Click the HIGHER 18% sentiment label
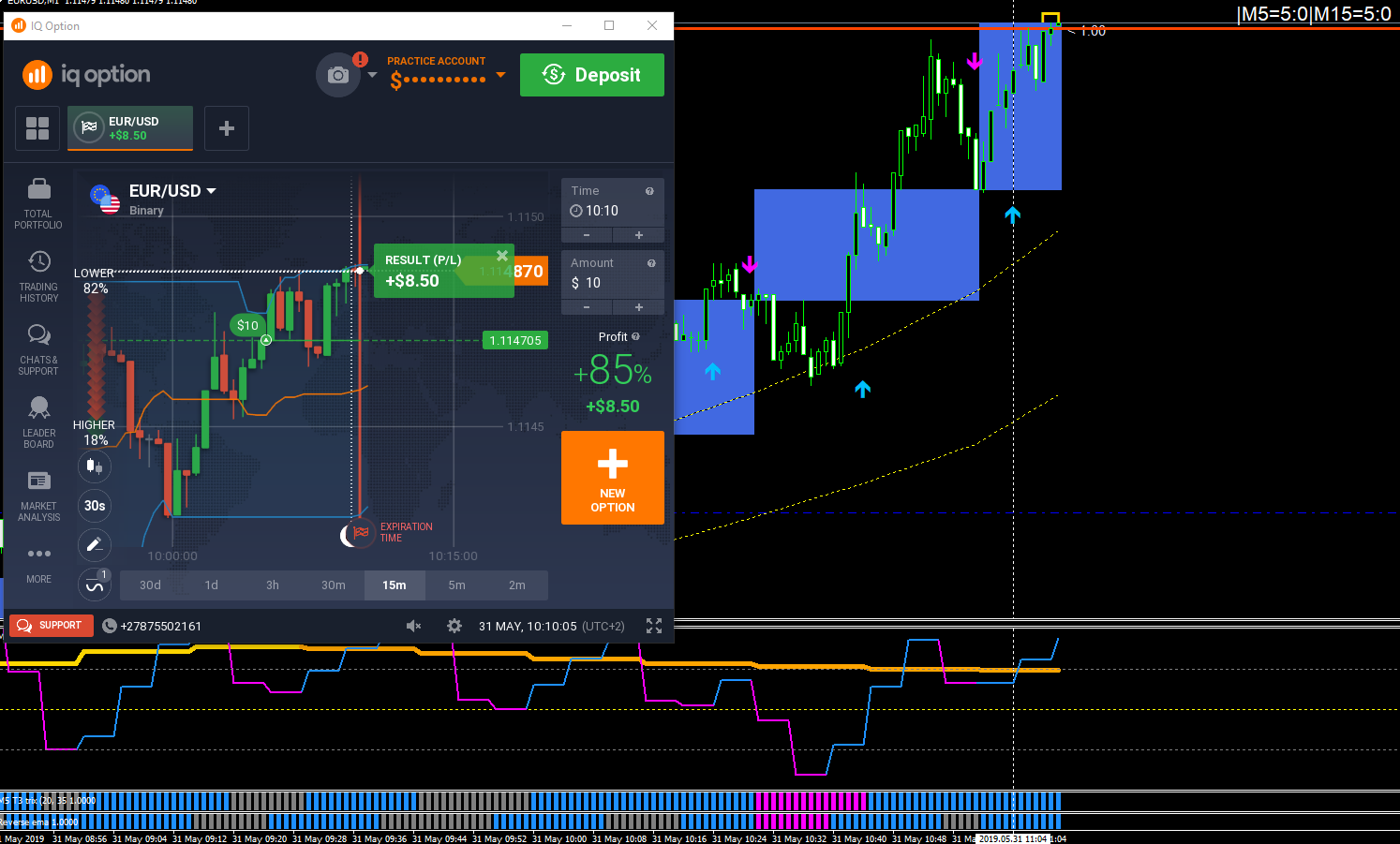 point(95,432)
